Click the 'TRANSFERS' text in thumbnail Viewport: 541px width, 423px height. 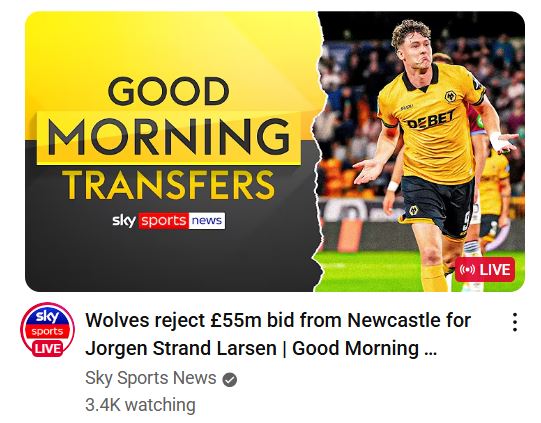[170, 185]
